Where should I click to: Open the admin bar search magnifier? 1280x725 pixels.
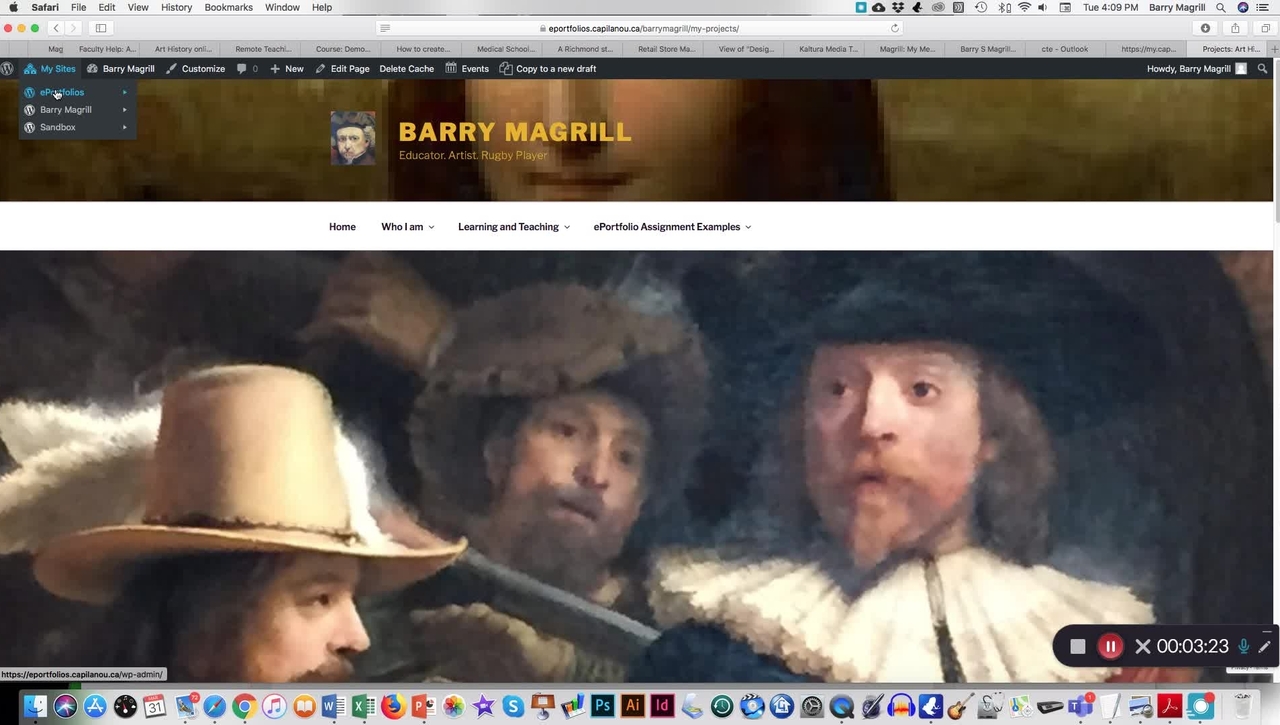pyautogui.click(x=1263, y=69)
